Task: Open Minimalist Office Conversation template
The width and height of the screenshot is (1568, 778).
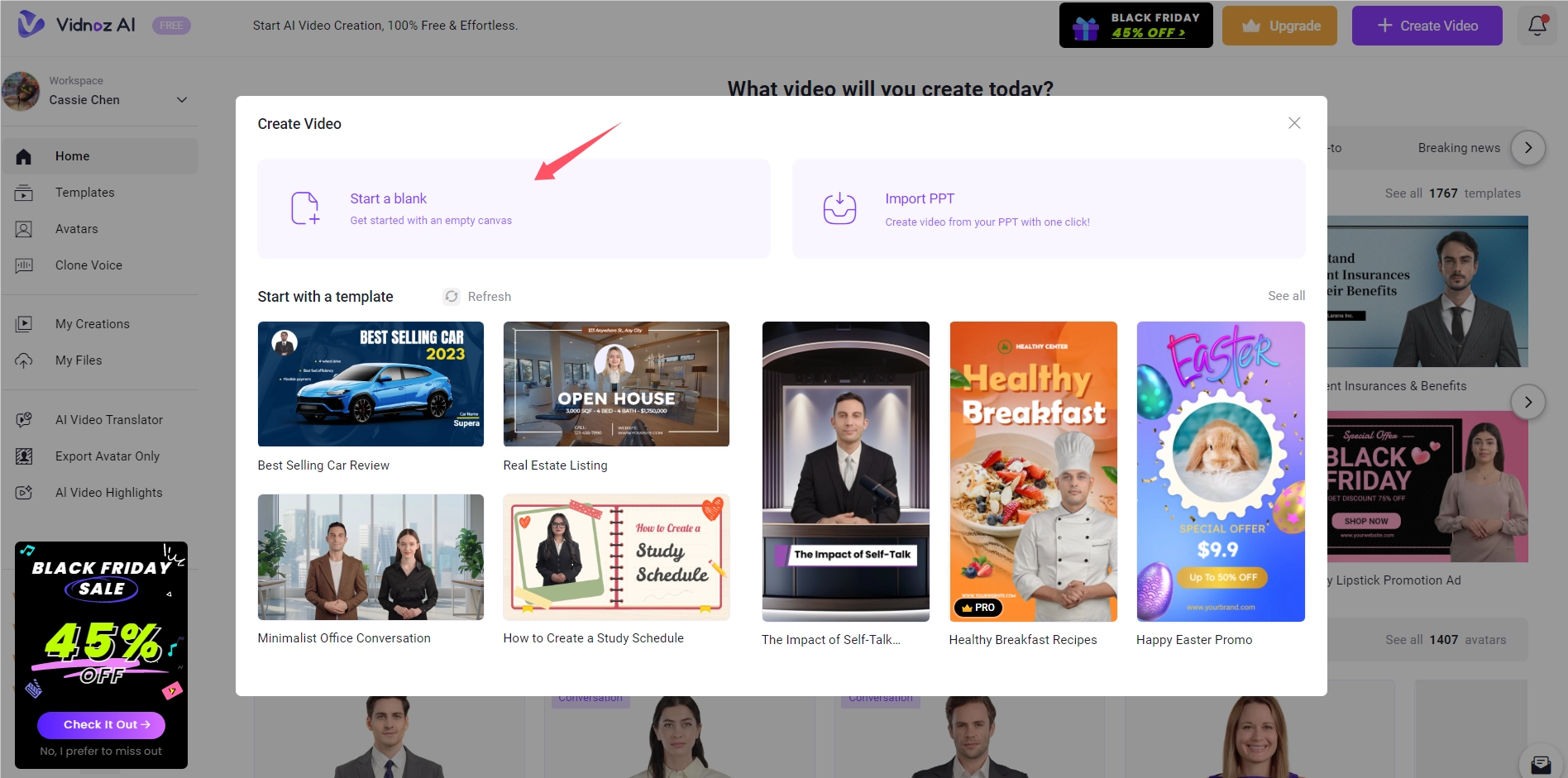Action: click(370, 557)
